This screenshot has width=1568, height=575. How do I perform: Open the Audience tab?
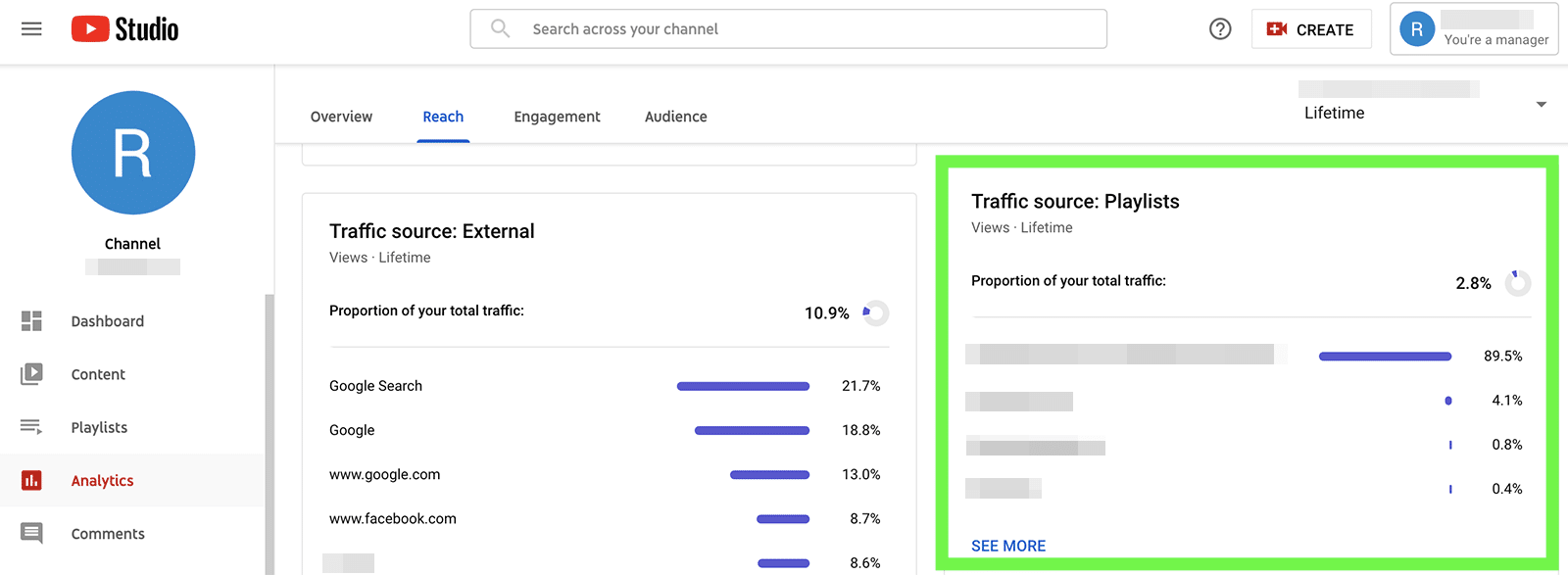[675, 117]
